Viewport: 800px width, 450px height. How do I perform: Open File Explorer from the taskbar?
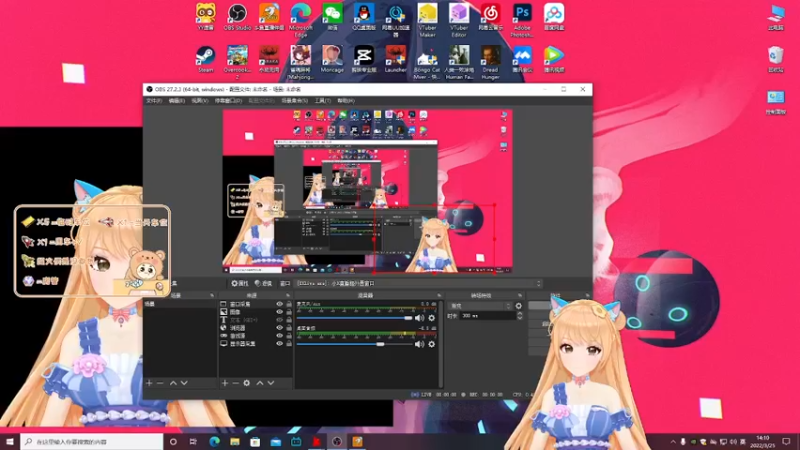pyautogui.click(x=235, y=441)
